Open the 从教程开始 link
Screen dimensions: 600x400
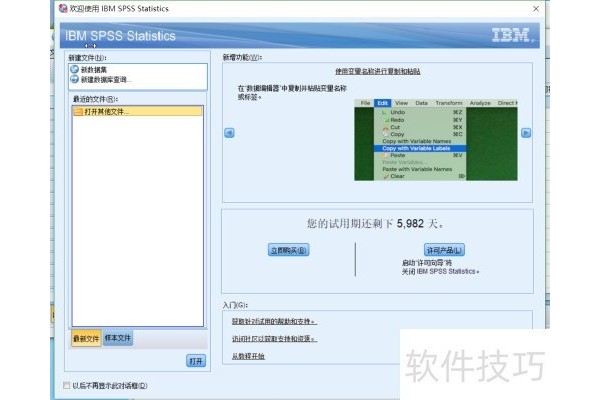(x=248, y=356)
